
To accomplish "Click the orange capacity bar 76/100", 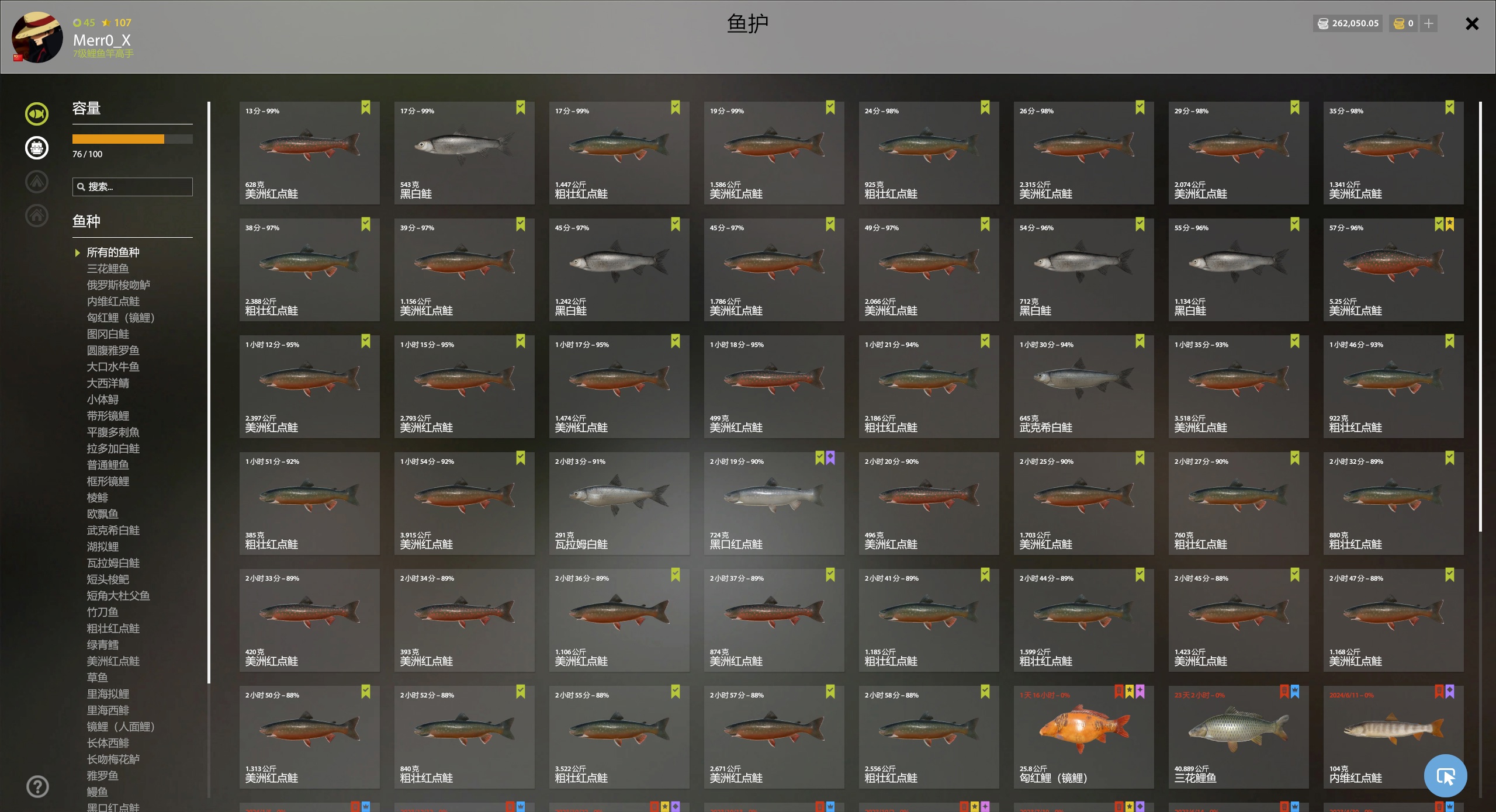I will (132, 139).
